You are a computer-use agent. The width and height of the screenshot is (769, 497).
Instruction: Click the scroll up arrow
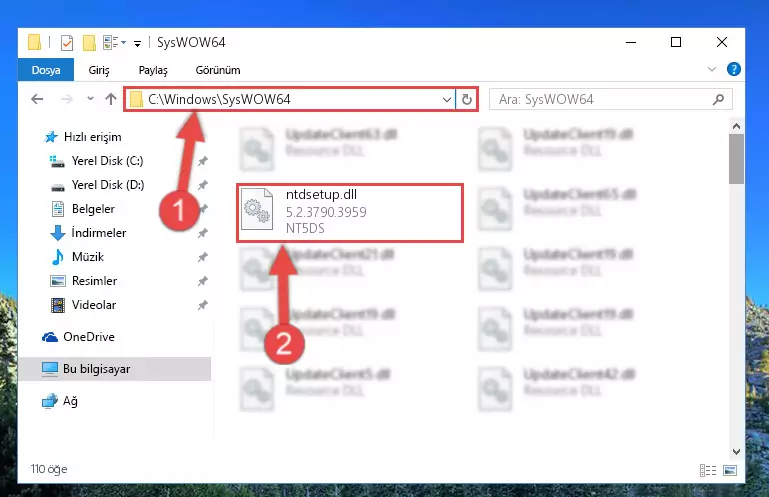tap(736, 127)
